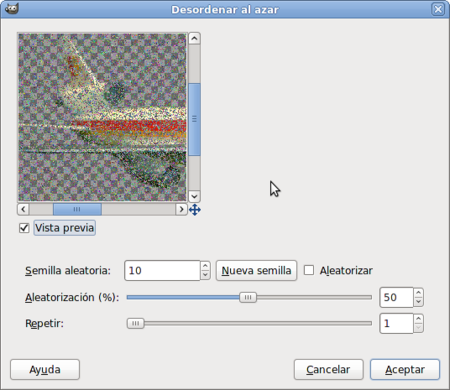Image resolution: width=450 pixels, height=390 pixels.
Task: Click the preview navigation cross-arrows icon
Action: coord(195,210)
